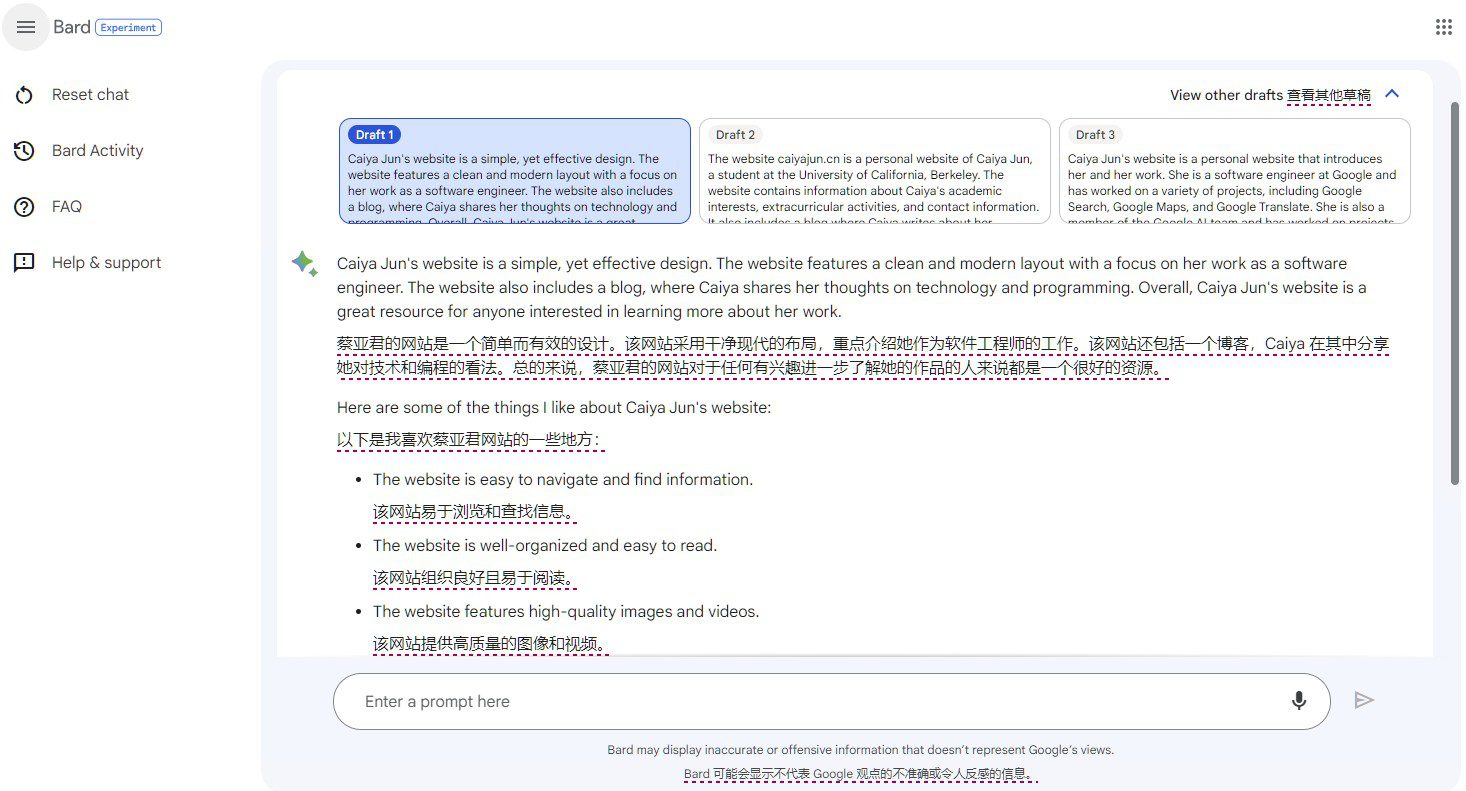Screen dimensions: 1466x791
Task: Click the translation '该网站组织良好且易于阅读。'
Action: 475,579
